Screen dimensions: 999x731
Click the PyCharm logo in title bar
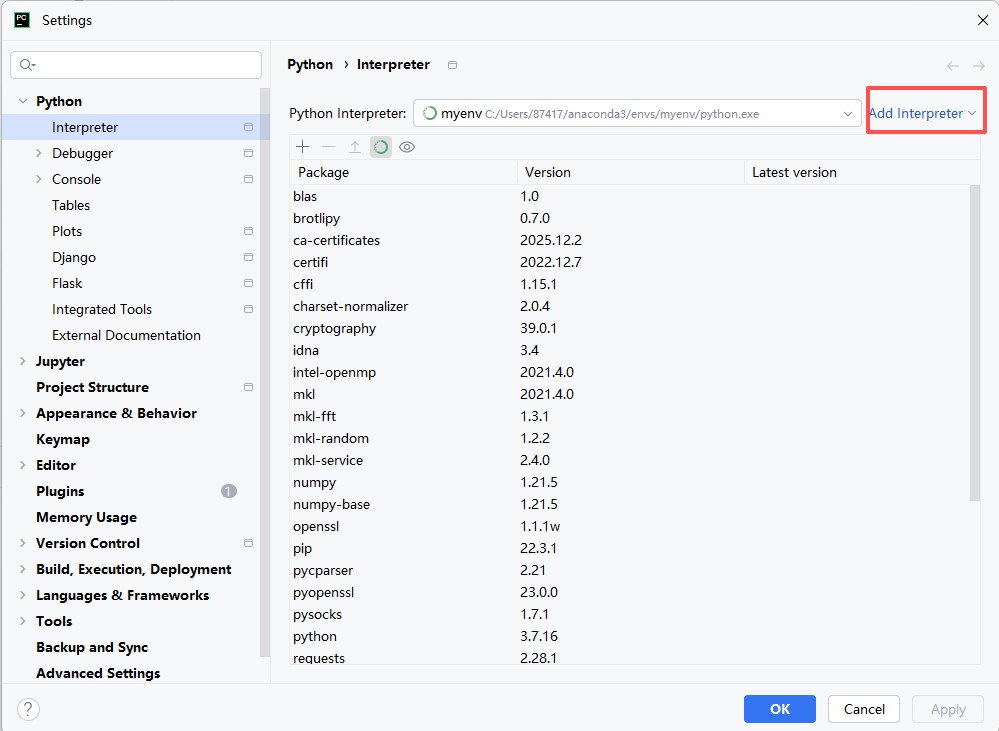[22, 20]
